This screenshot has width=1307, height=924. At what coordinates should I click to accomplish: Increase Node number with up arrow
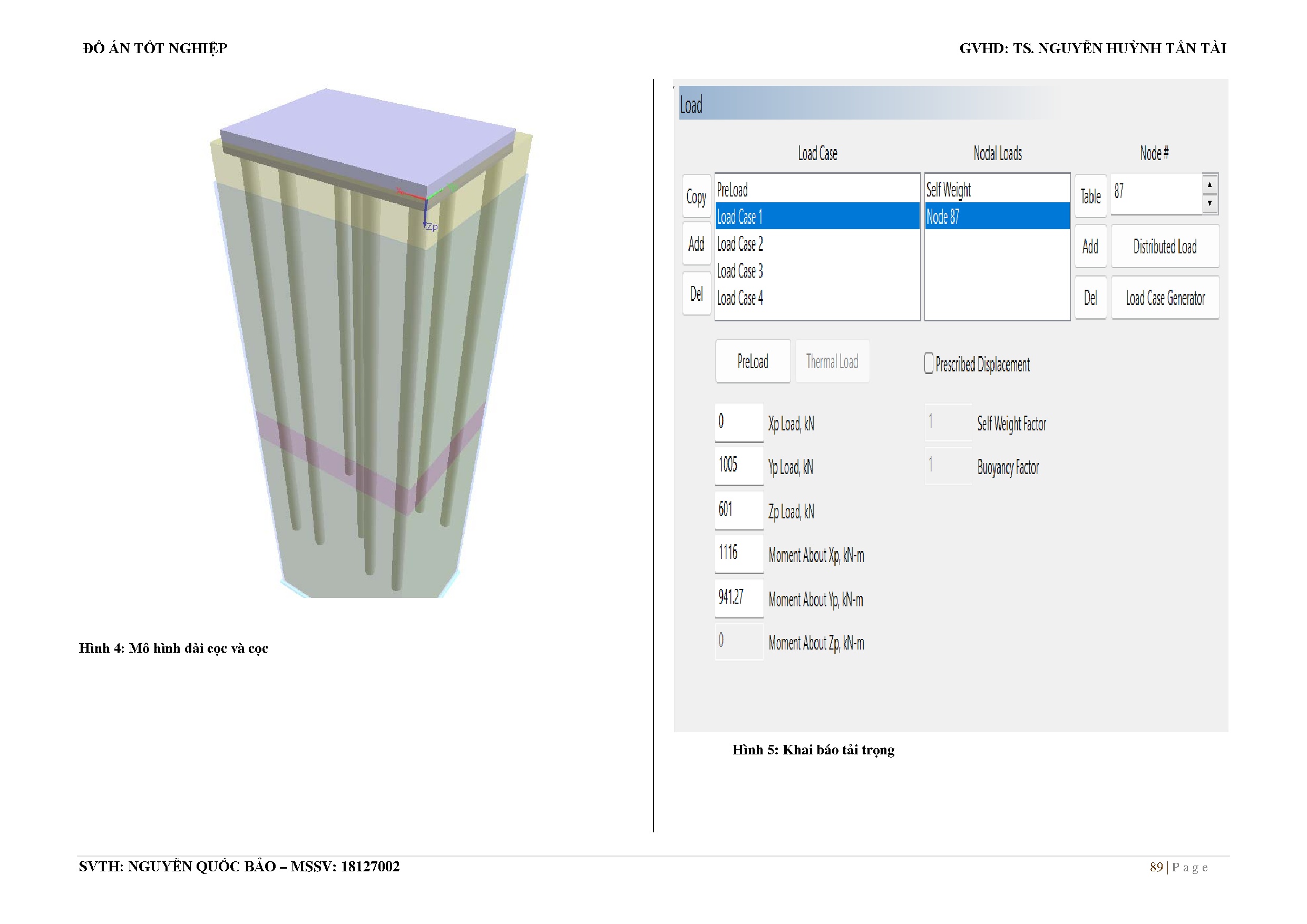pyautogui.click(x=1210, y=184)
